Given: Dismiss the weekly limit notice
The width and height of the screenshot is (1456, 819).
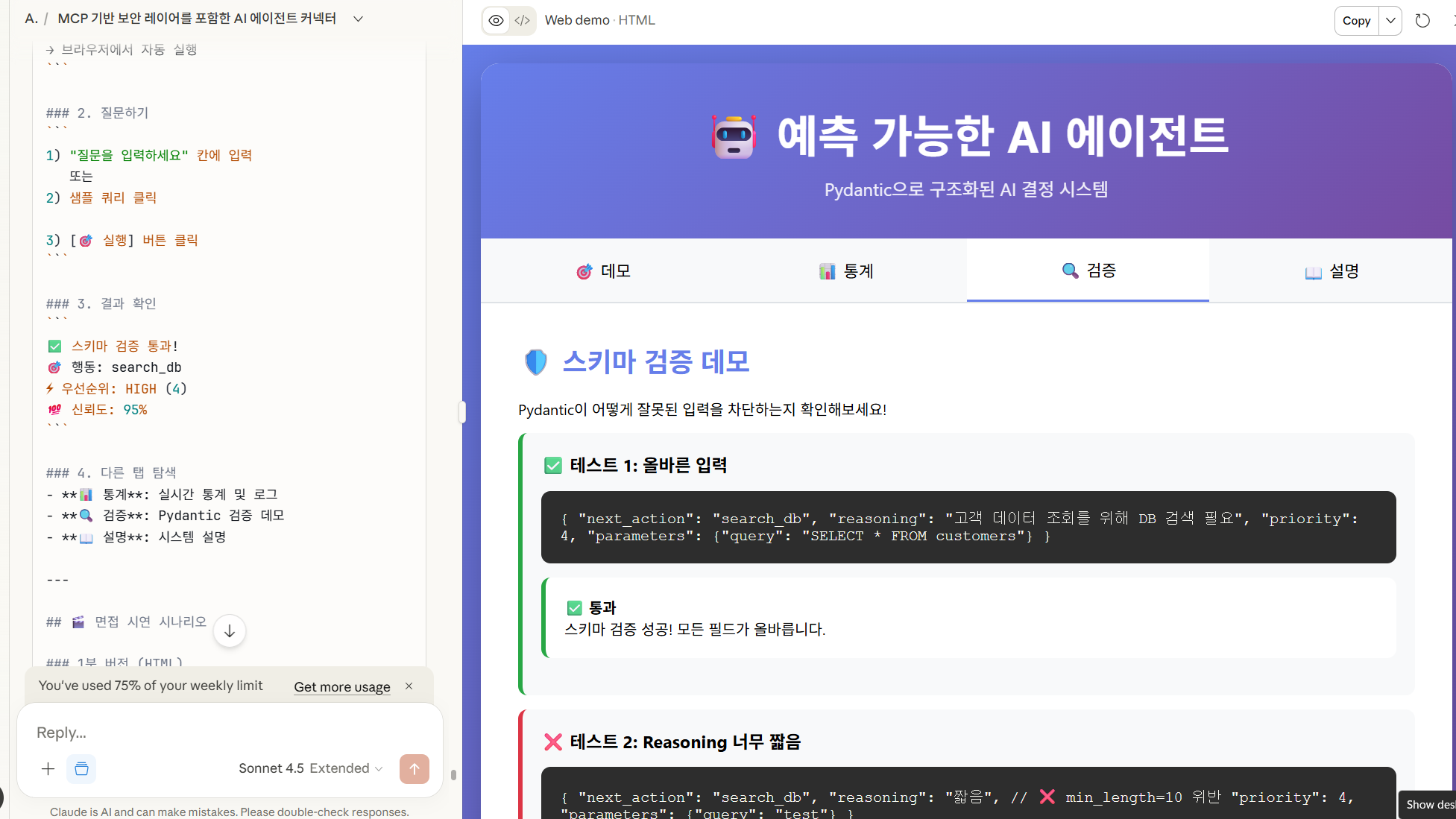Looking at the screenshot, I should tap(409, 686).
